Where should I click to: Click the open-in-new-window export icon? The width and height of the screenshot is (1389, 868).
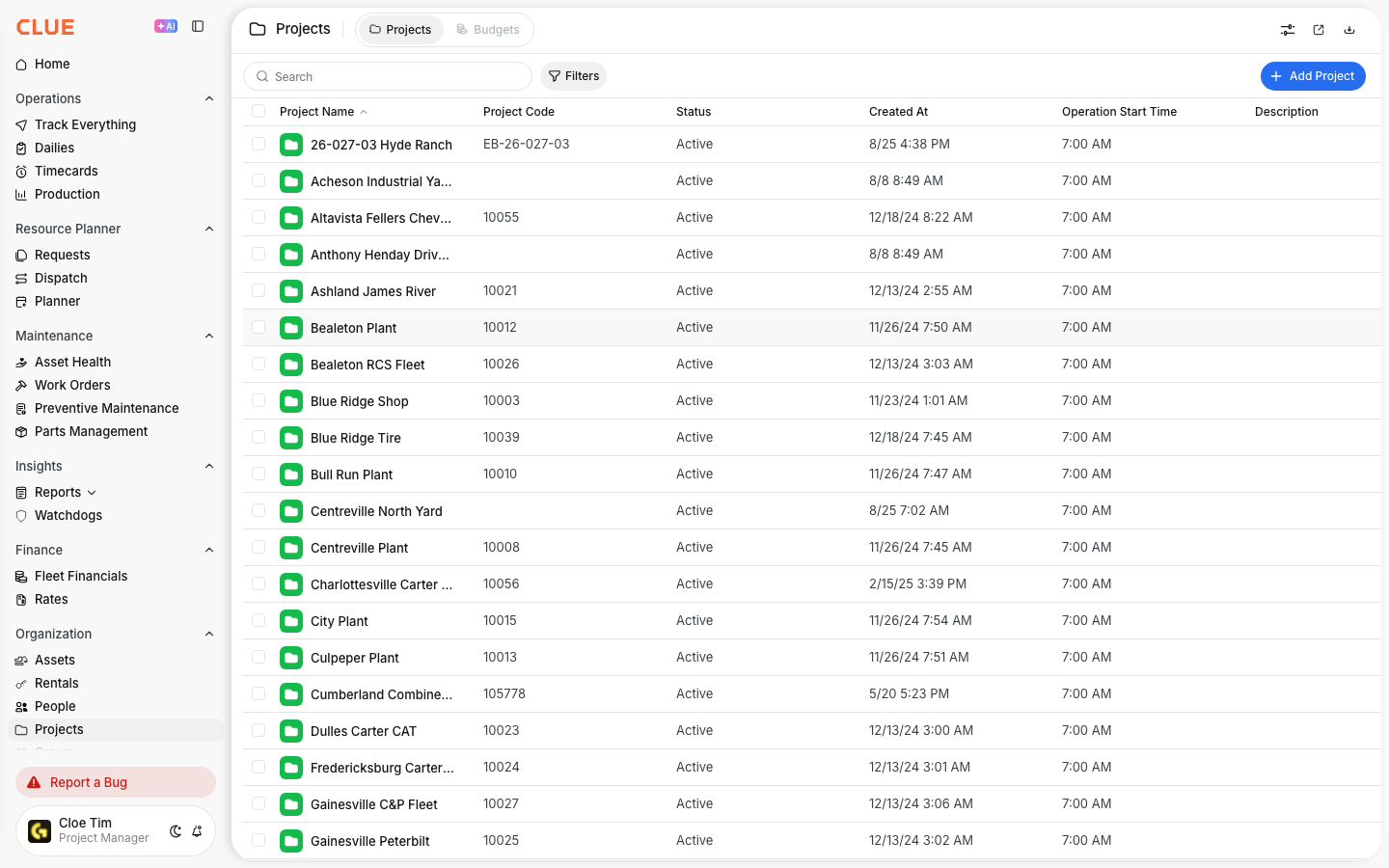coord(1319,30)
